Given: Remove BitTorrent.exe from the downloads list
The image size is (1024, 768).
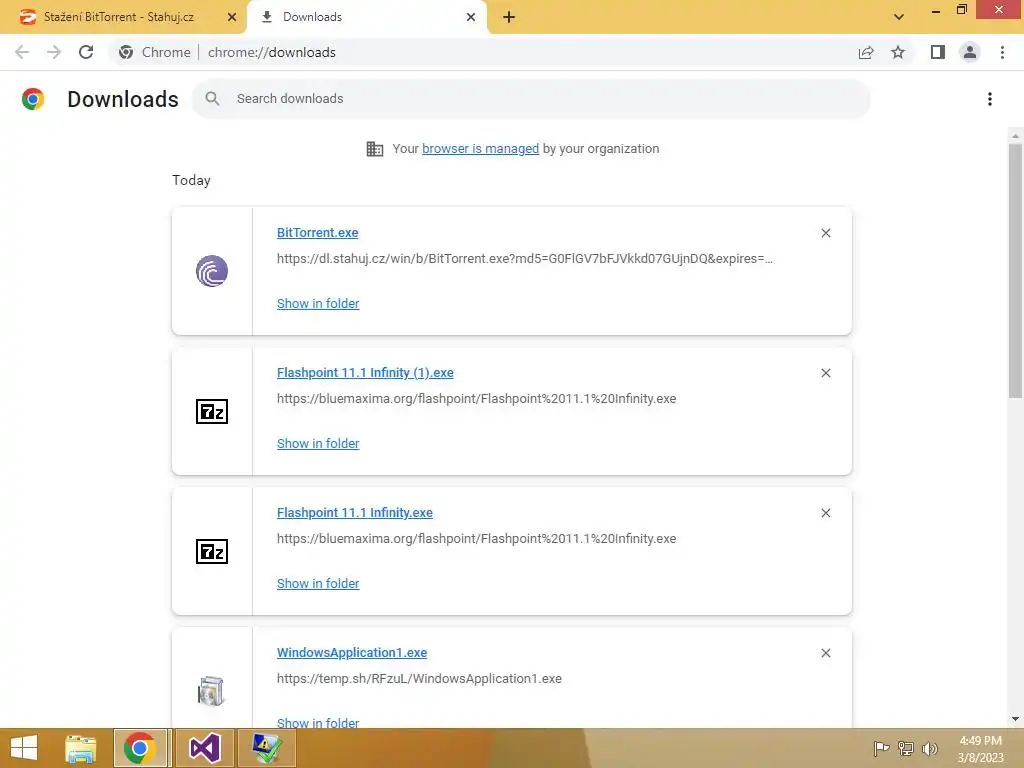Looking at the screenshot, I should tap(825, 233).
